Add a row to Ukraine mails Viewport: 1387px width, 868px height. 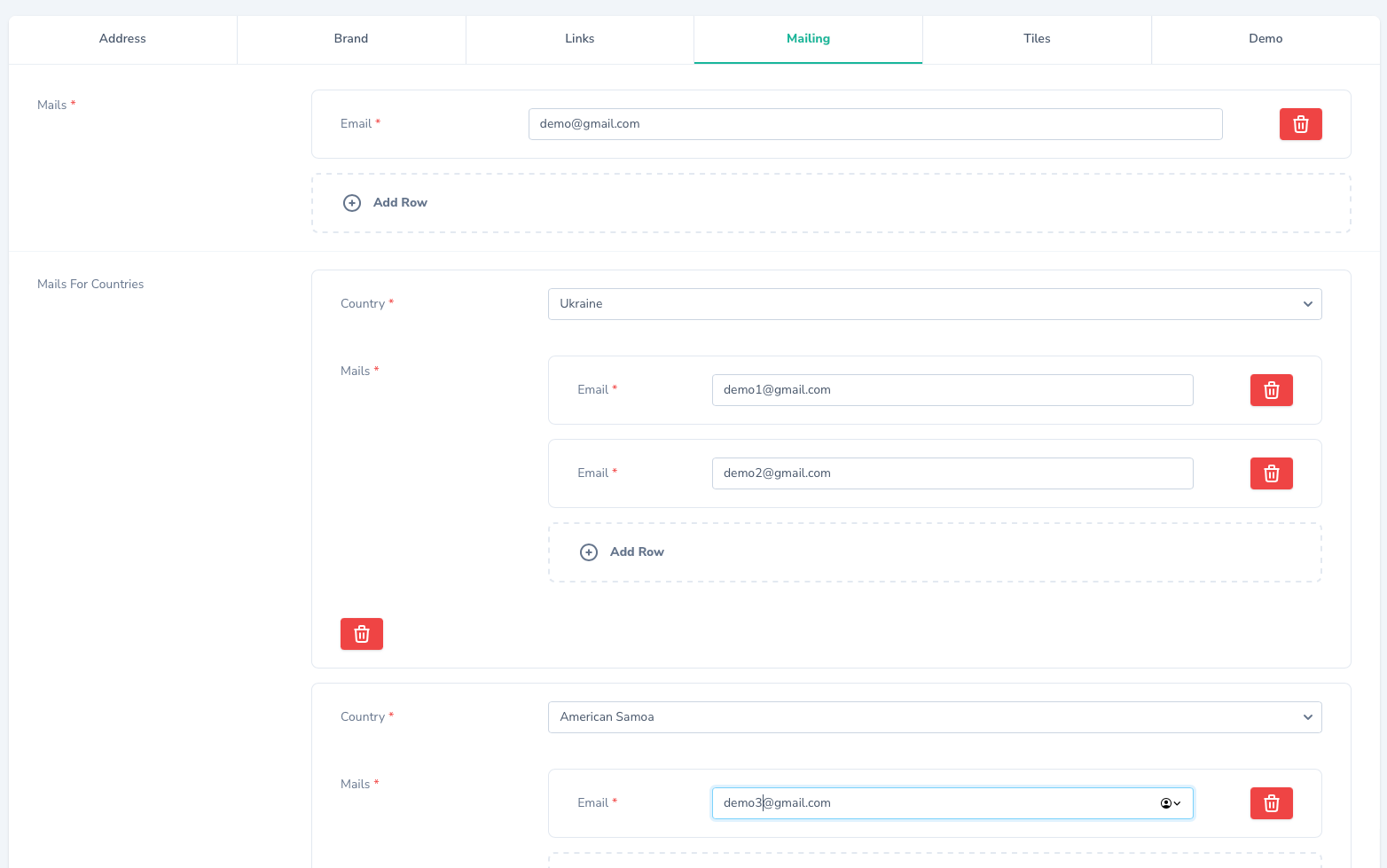pyautogui.click(x=935, y=552)
